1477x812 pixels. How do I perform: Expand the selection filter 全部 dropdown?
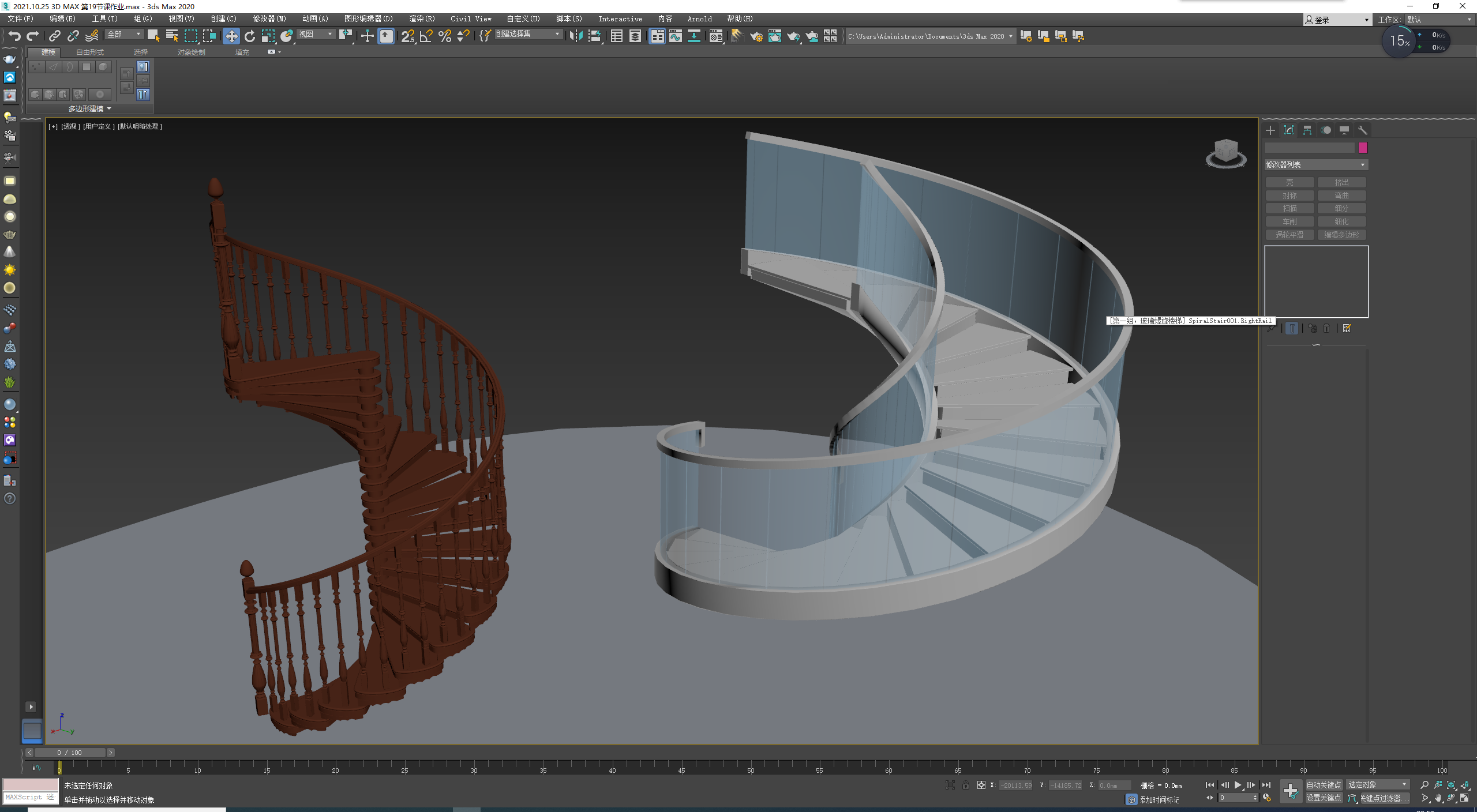point(123,35)
